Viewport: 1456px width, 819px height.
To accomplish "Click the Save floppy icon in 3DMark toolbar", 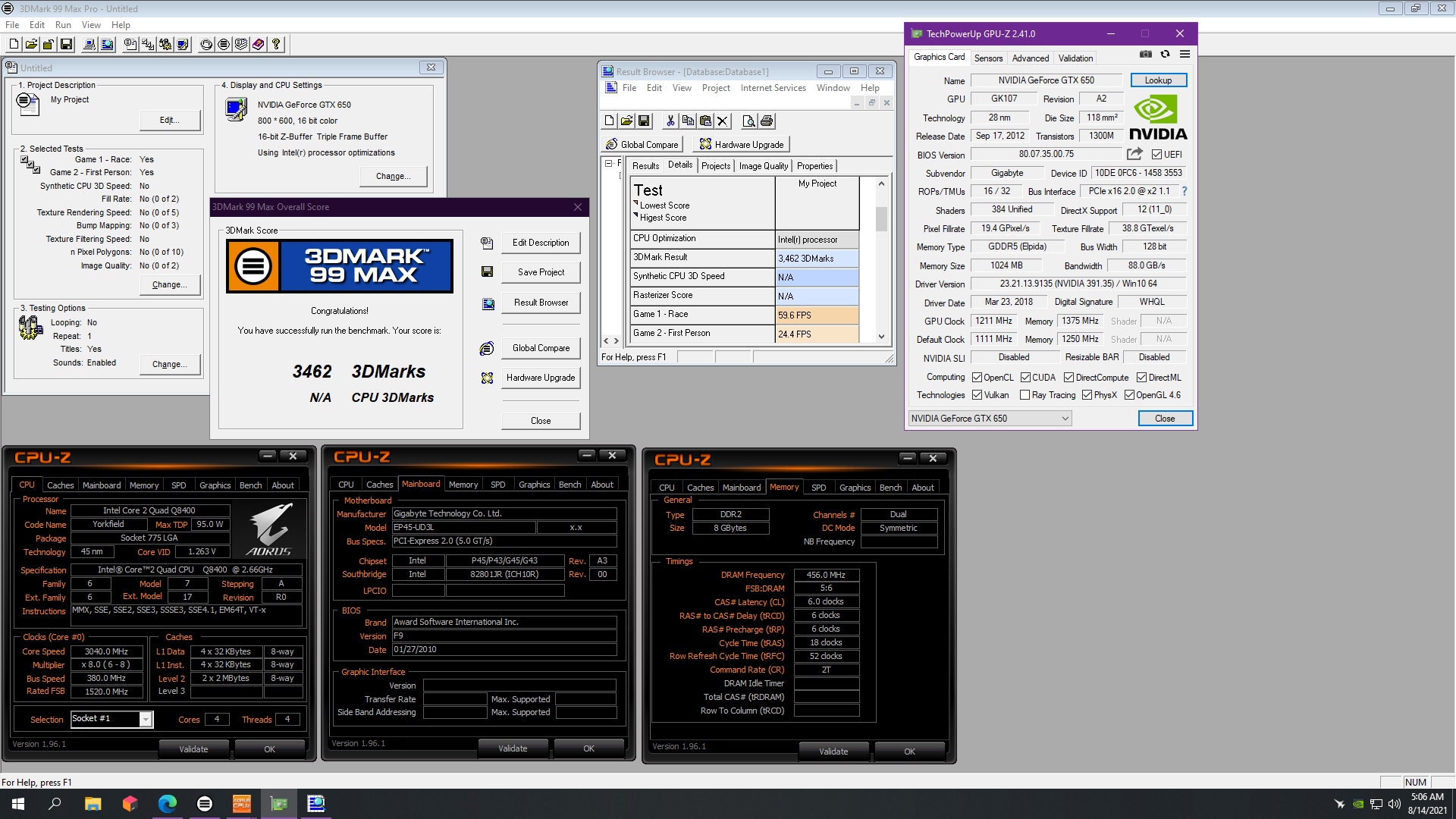I will pyautogui.click(x=66, y=45).
